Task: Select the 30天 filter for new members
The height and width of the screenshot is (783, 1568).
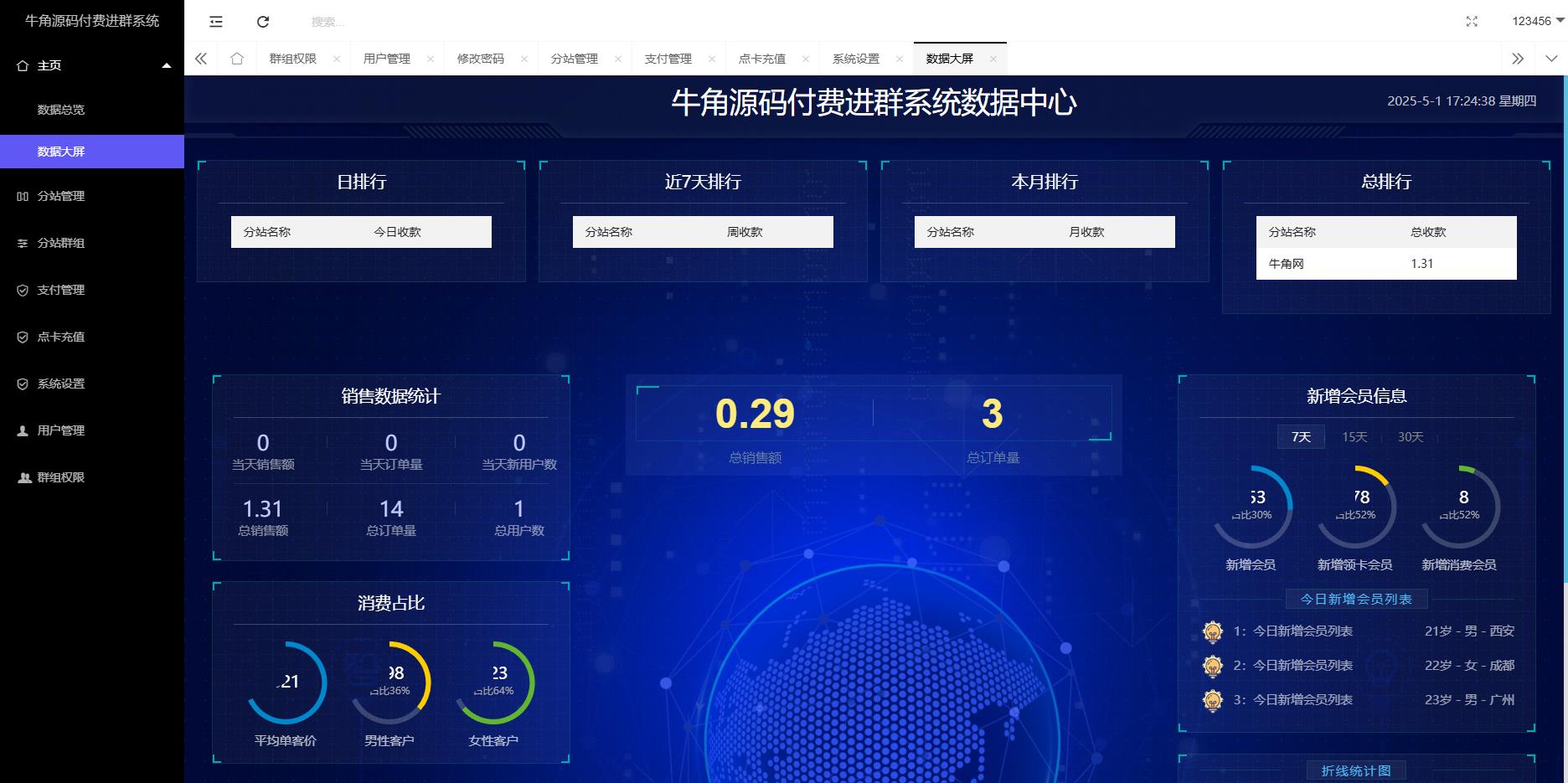Action: click(x=1411, y=437)
